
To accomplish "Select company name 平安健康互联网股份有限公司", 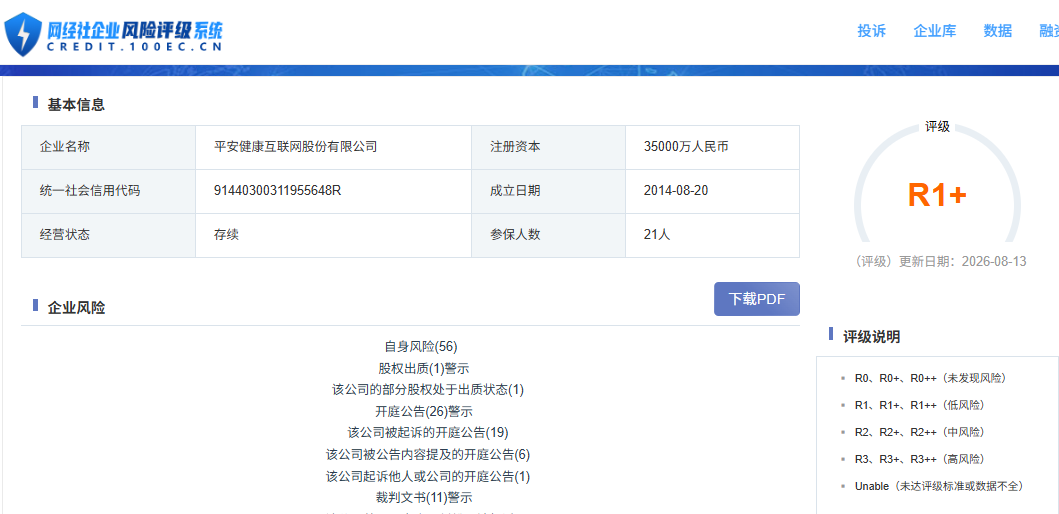I will pyautogui.click(x=295, y=147).
